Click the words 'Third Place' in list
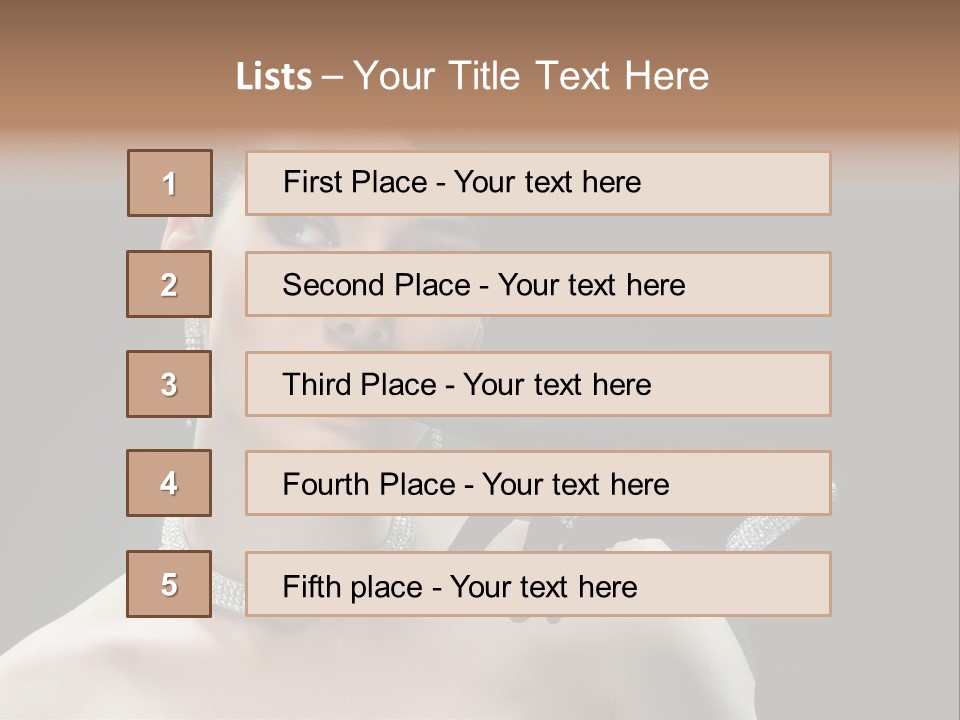Viewport: 960px width, 720px height. pos(359,384)
